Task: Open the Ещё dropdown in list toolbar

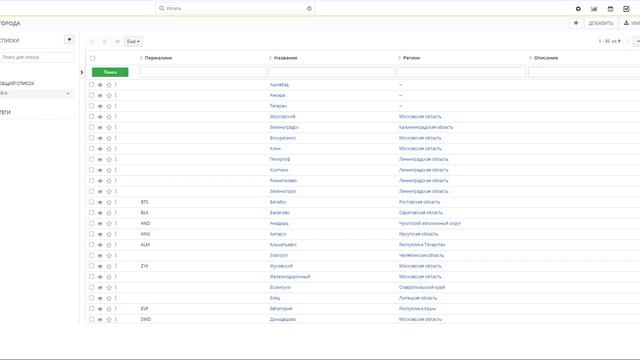Action: [133, 41]
